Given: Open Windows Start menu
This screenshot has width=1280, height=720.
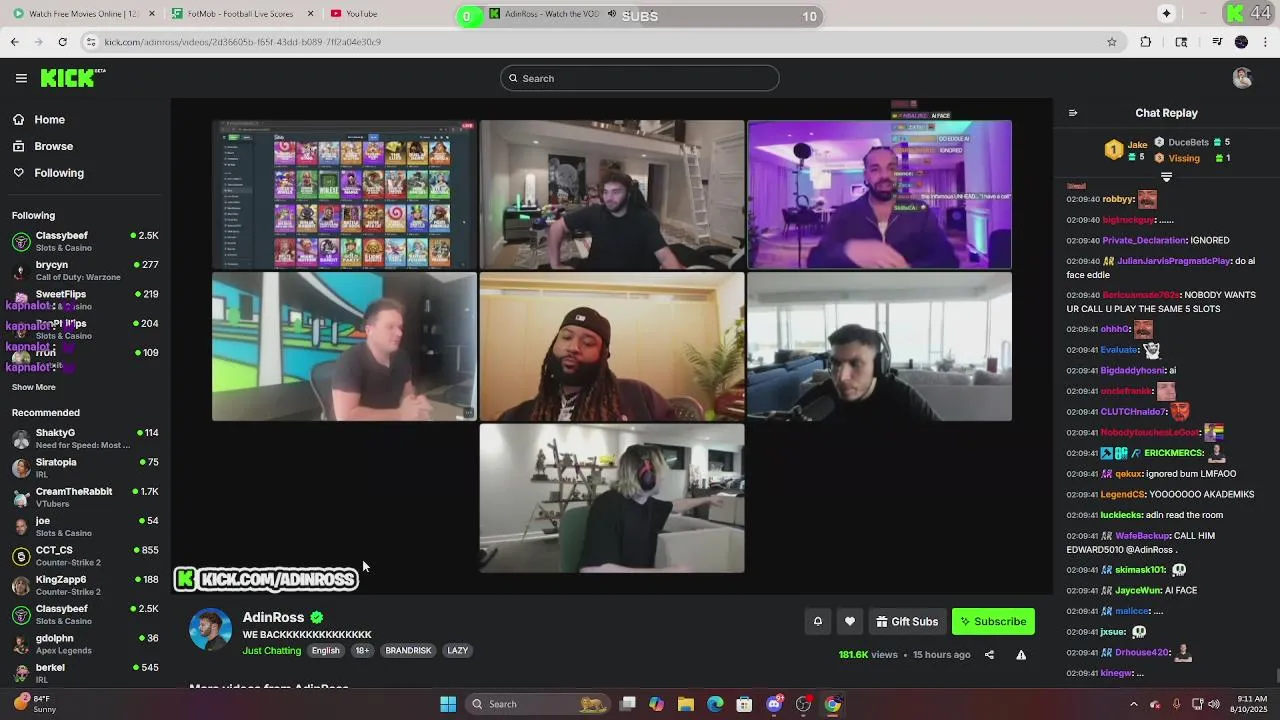Looking at the screenshot, I should click(x=448, y=704).
